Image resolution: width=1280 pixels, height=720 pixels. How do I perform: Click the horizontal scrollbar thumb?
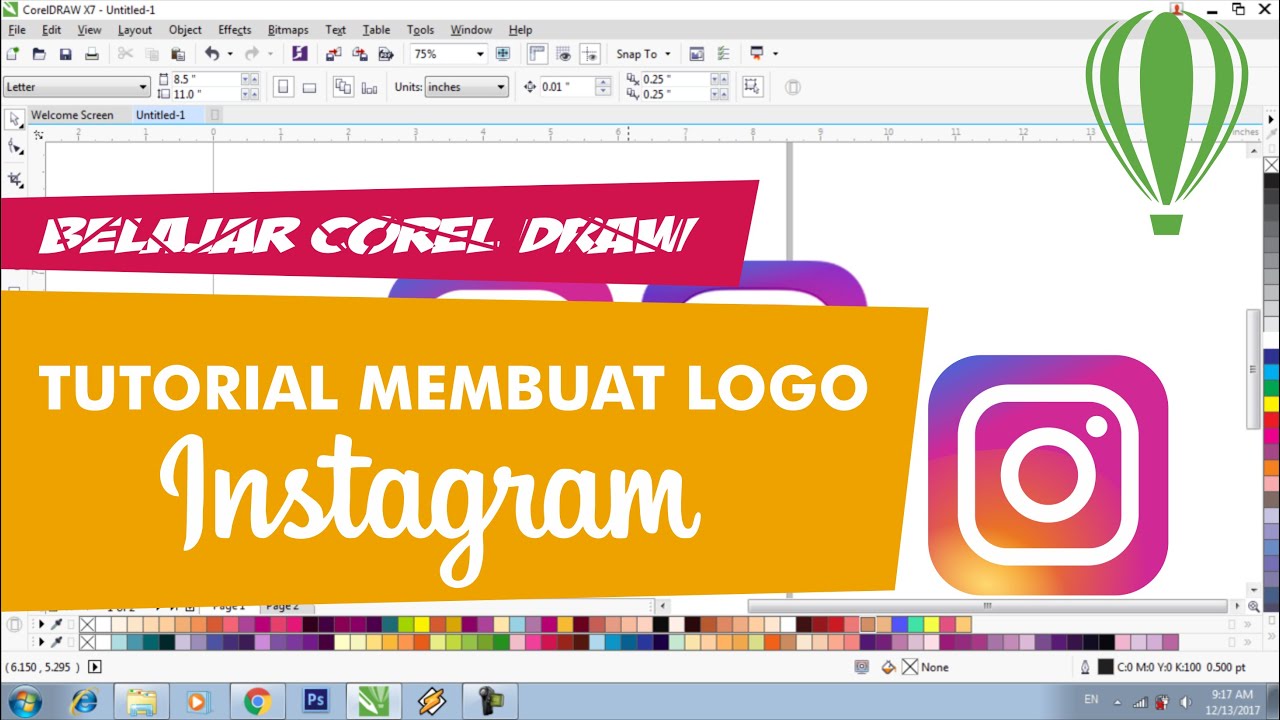point(987,606)
